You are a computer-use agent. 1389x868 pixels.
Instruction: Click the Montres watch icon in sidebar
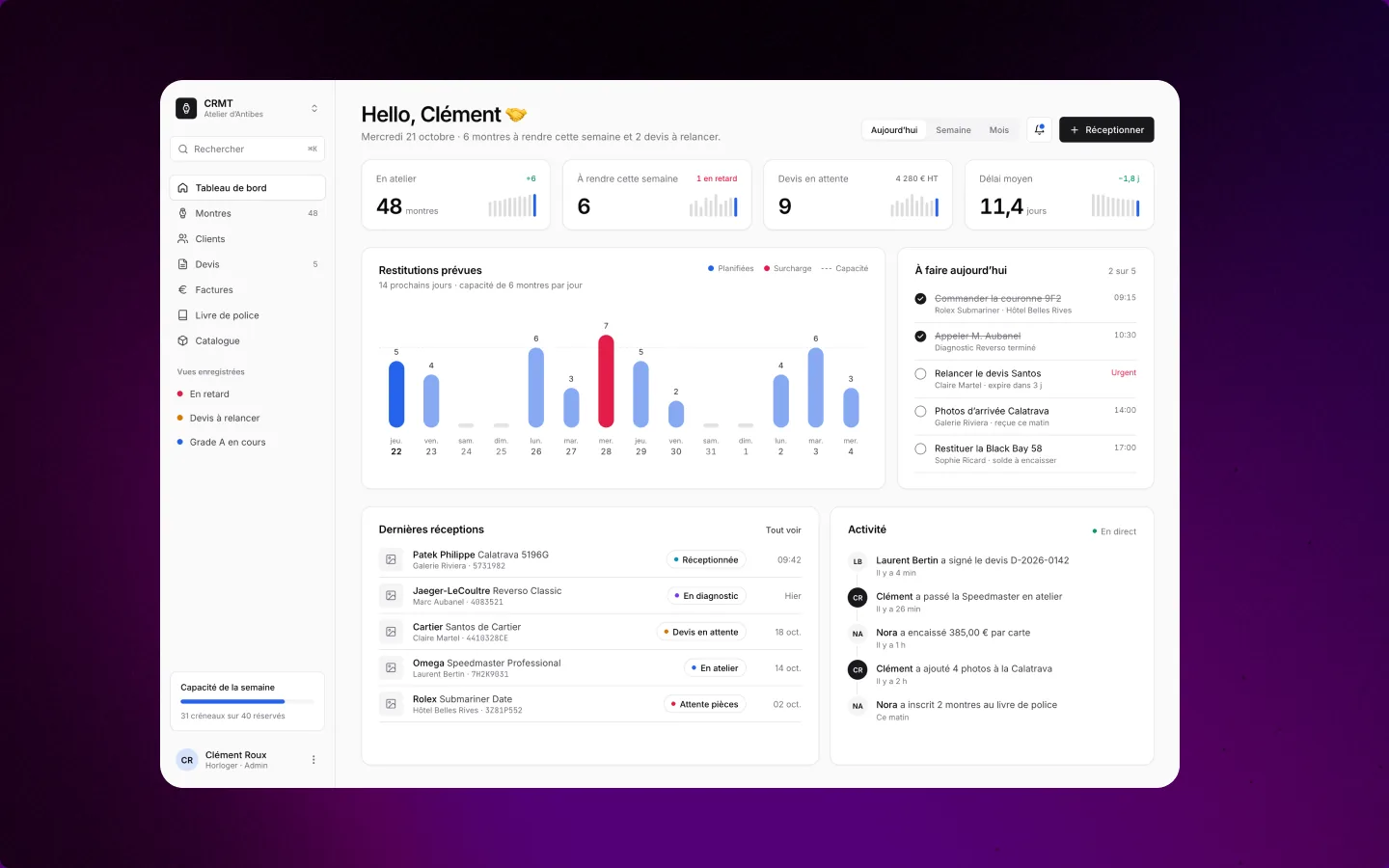pyautogui.click(x=183, y=213)
